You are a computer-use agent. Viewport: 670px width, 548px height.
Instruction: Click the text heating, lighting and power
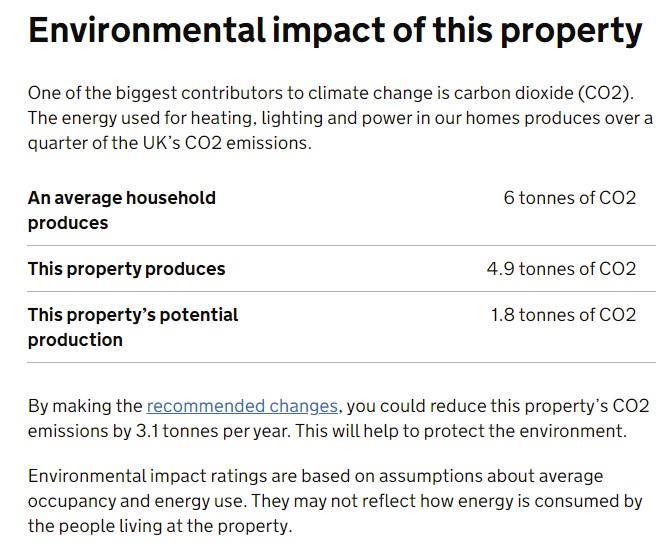(274, 118)
